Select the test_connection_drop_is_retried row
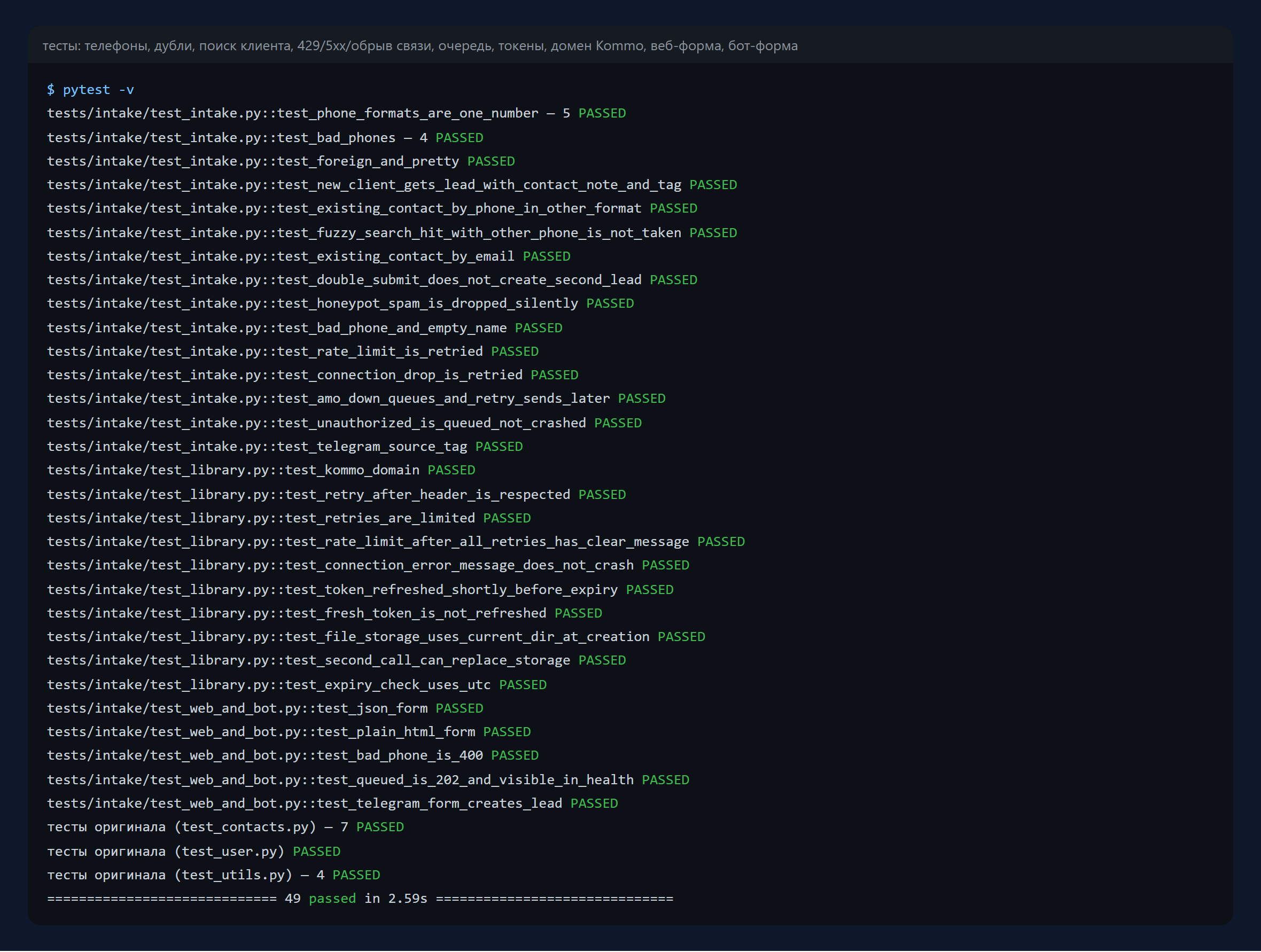 (x=313, y=374)
